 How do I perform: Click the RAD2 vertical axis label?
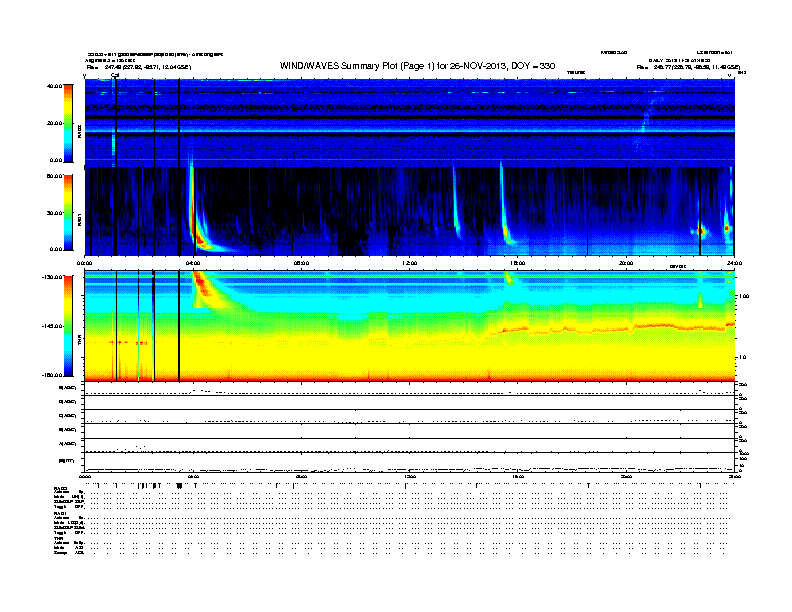79,131
